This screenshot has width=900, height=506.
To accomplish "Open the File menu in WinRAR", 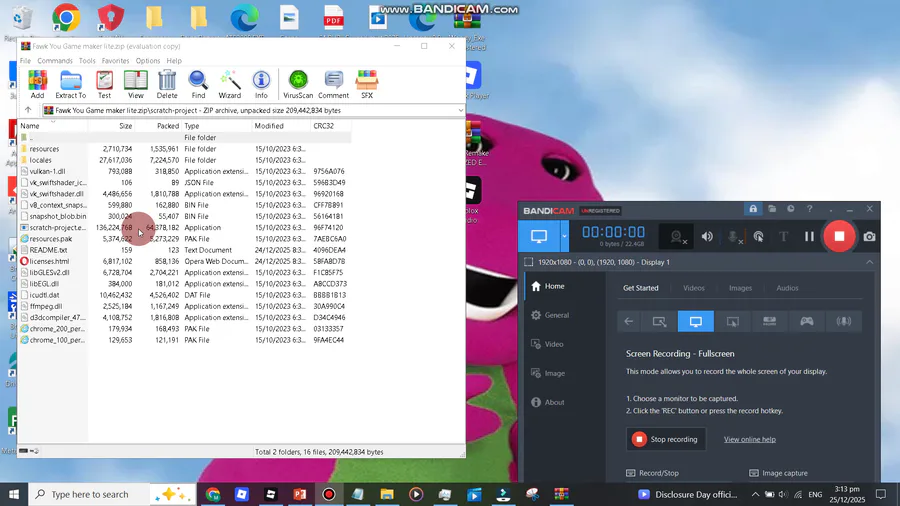I will pyautogui.click(x=25, y=61).
